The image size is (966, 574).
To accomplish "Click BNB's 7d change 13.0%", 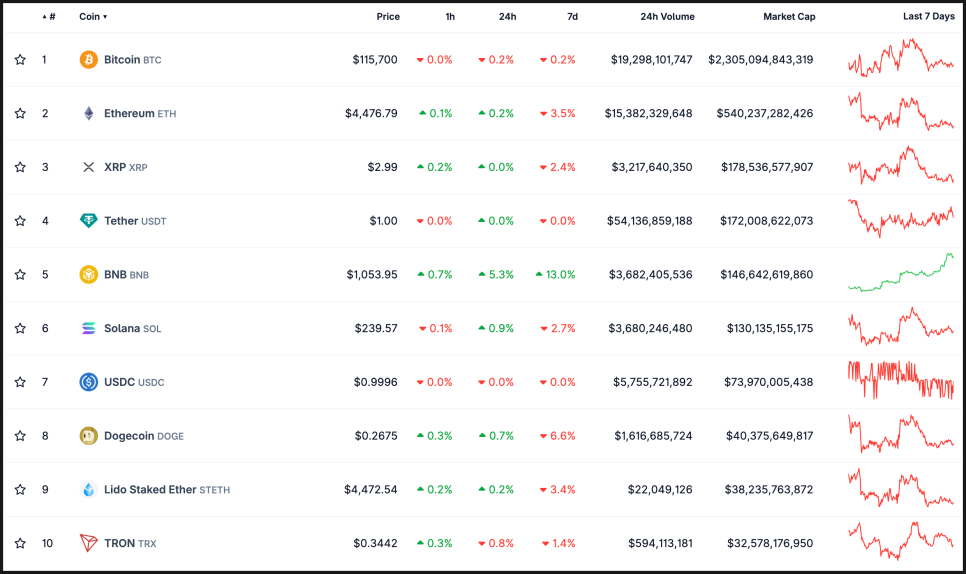I will (556, 274).
